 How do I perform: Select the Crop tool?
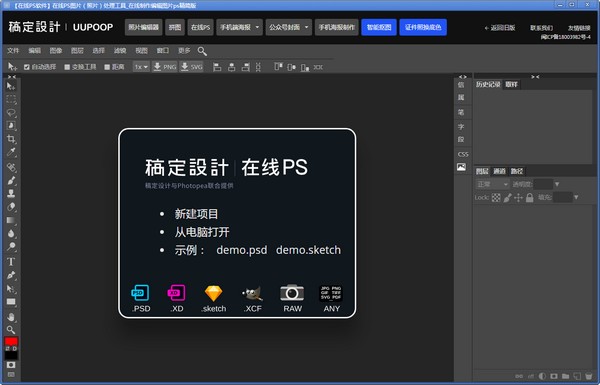coord(11,139)
